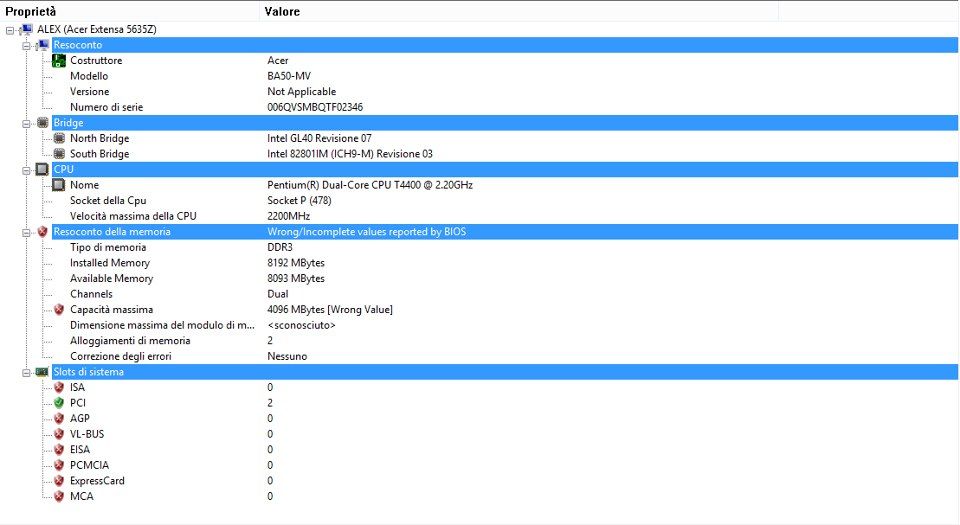This screenshot has width=960, height=525.
Task: Click the red shield beside Resoconto della memoria
Action: pyautogui.click(x=42, y=232)
